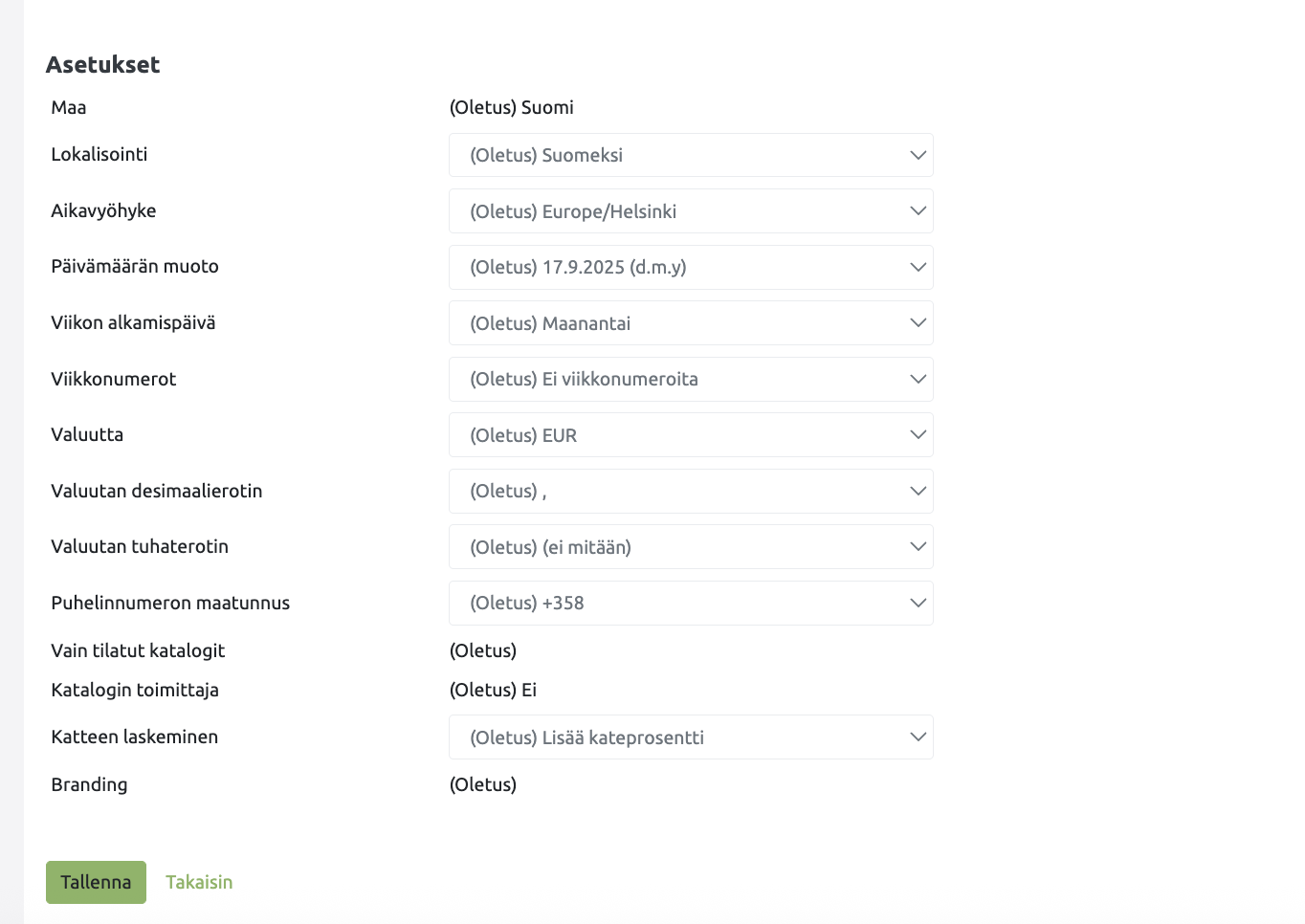Image resolution: width=1305 pixels, height=924 pixels.
Task: Open the Katteen laskeminen dropdown
Action: click(690, 737)
